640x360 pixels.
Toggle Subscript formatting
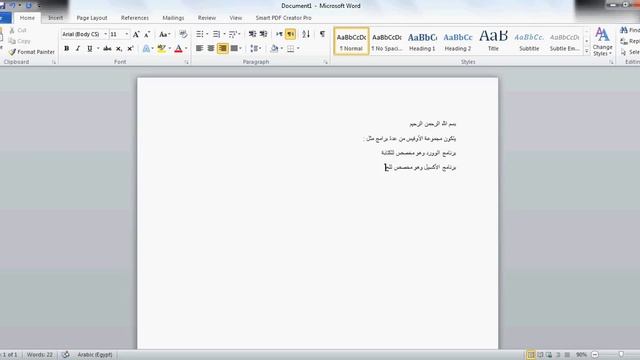click(119, 49)
